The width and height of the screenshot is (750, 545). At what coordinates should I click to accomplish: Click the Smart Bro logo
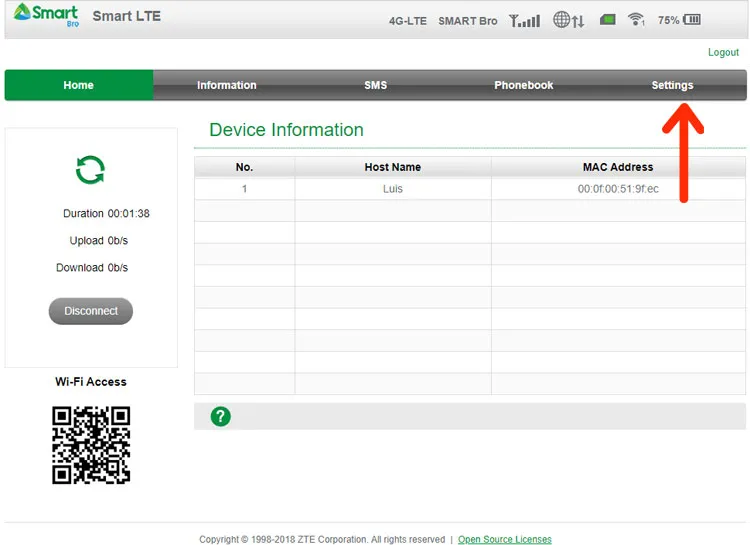(x=46, y=15)
